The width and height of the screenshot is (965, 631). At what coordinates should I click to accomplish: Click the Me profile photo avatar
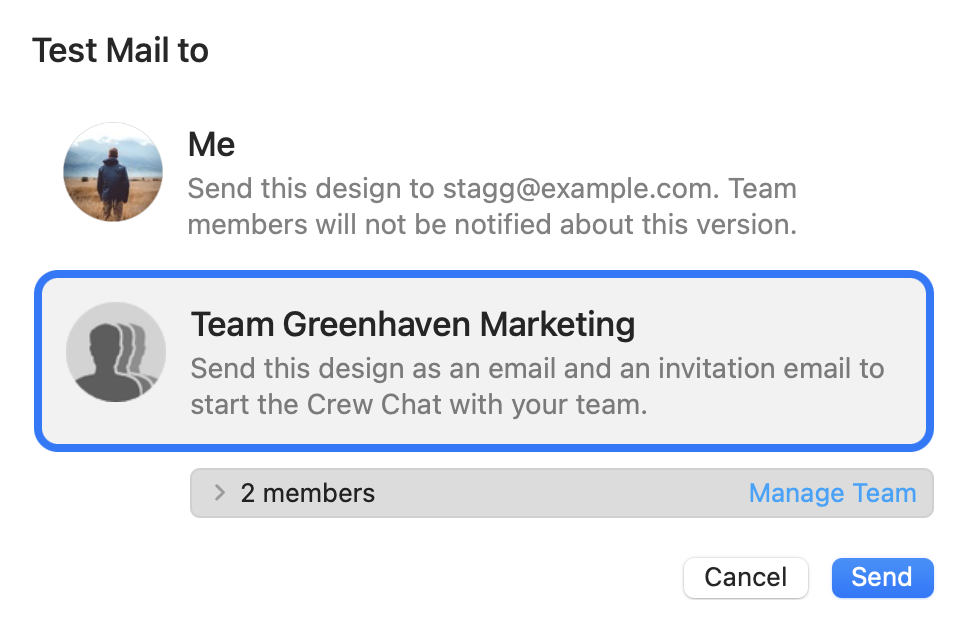click(113, 172)
